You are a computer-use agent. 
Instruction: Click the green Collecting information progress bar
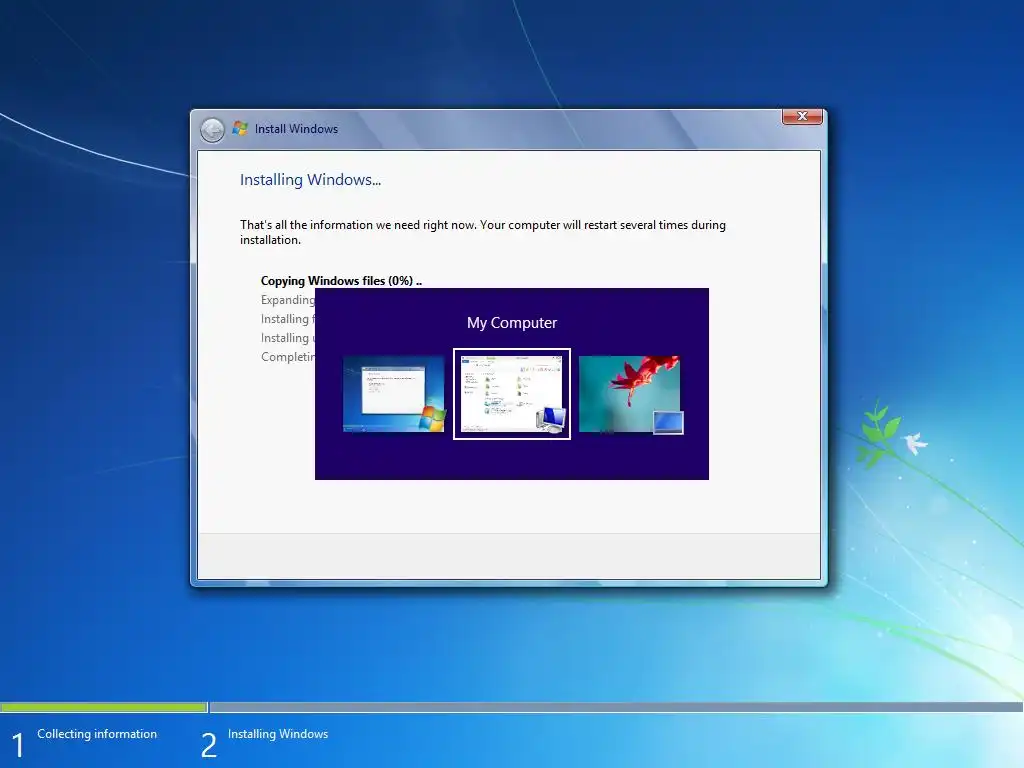pos(104,707)
